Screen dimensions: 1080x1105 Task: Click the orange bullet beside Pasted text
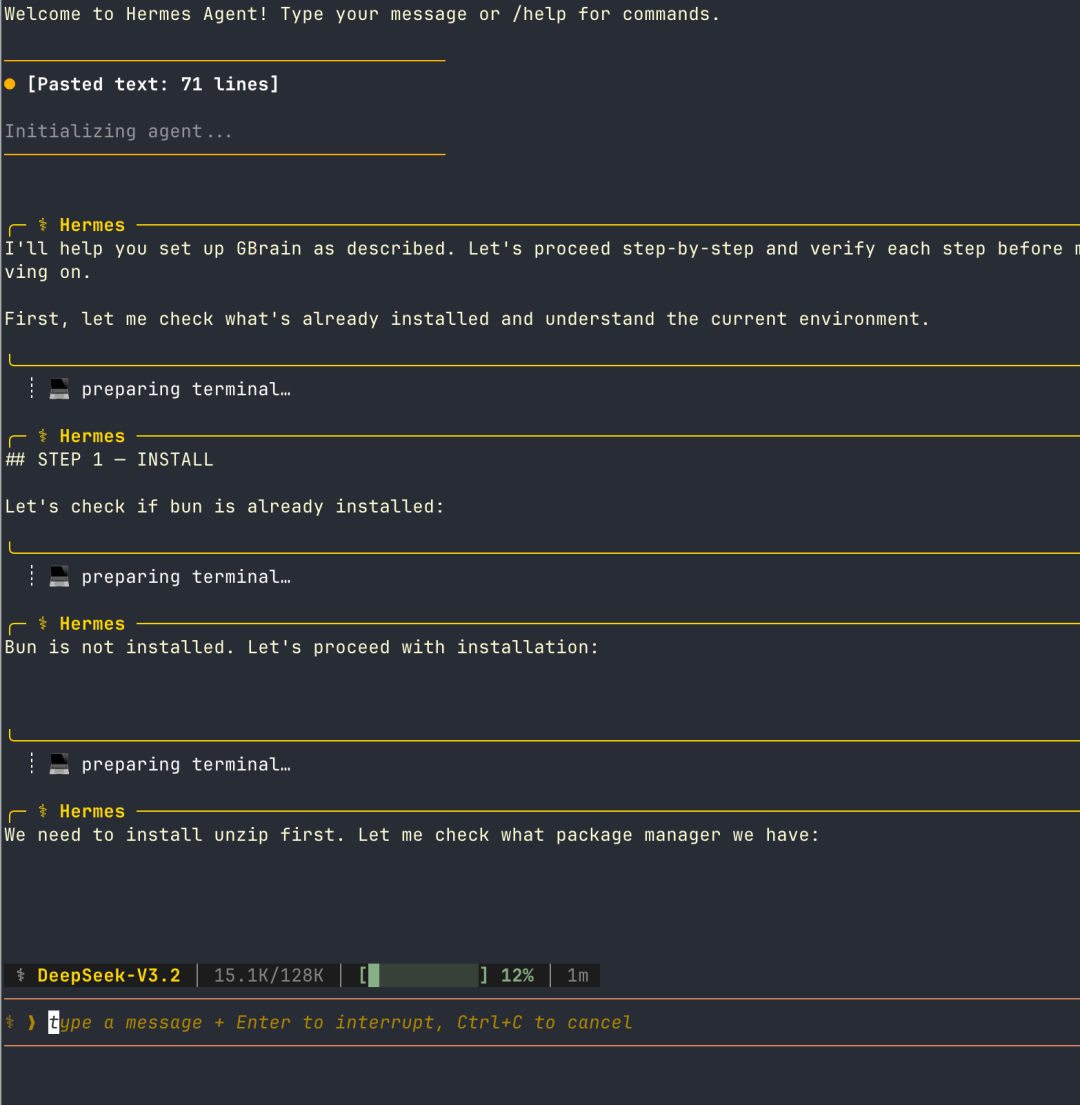10,85
